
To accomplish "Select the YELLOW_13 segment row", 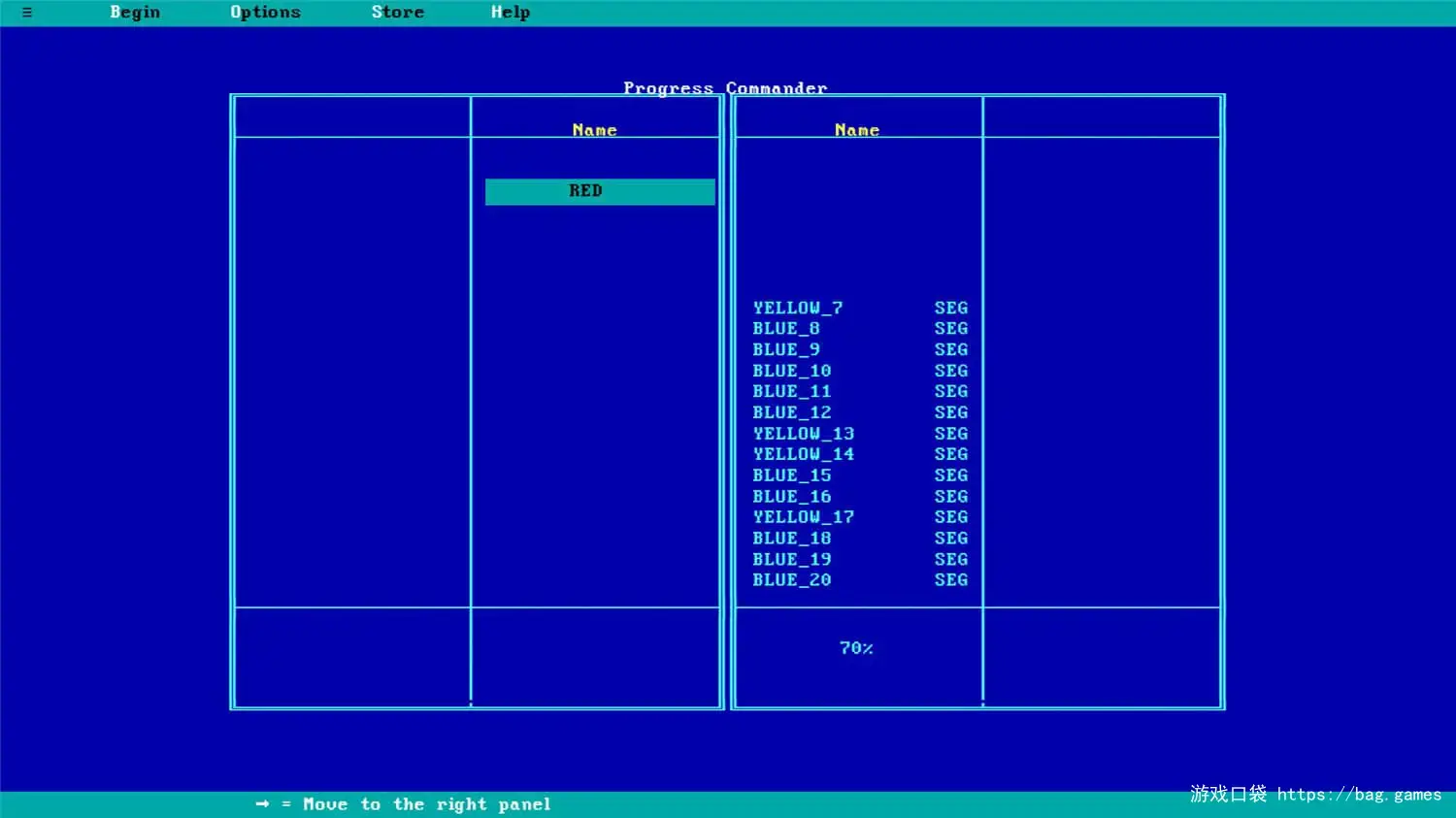I will point(860,434).
